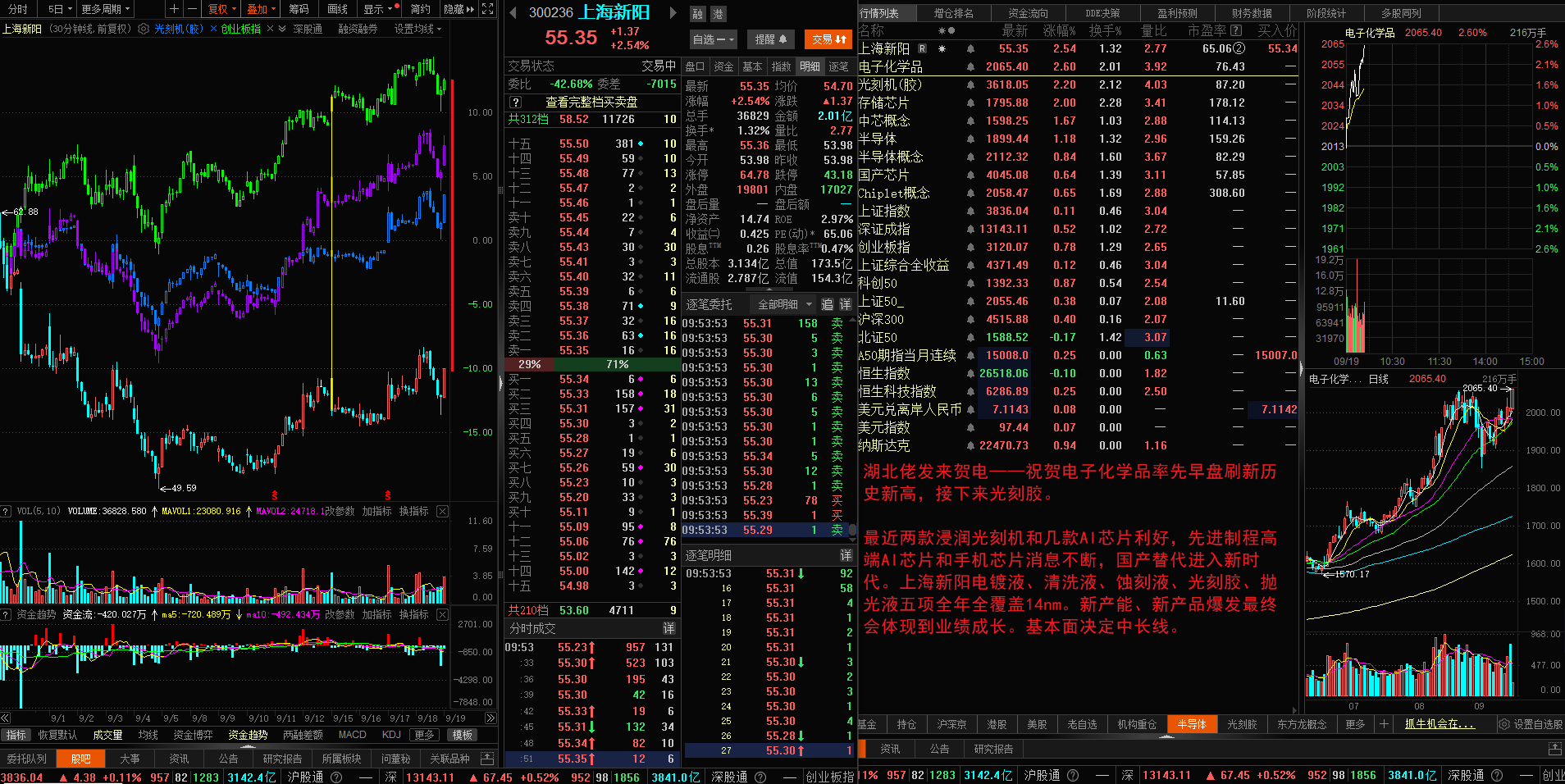Open chart settings gear beside 上海新阳 title
This screenshot has height=784, width=1565.
(x=144, y=29)
